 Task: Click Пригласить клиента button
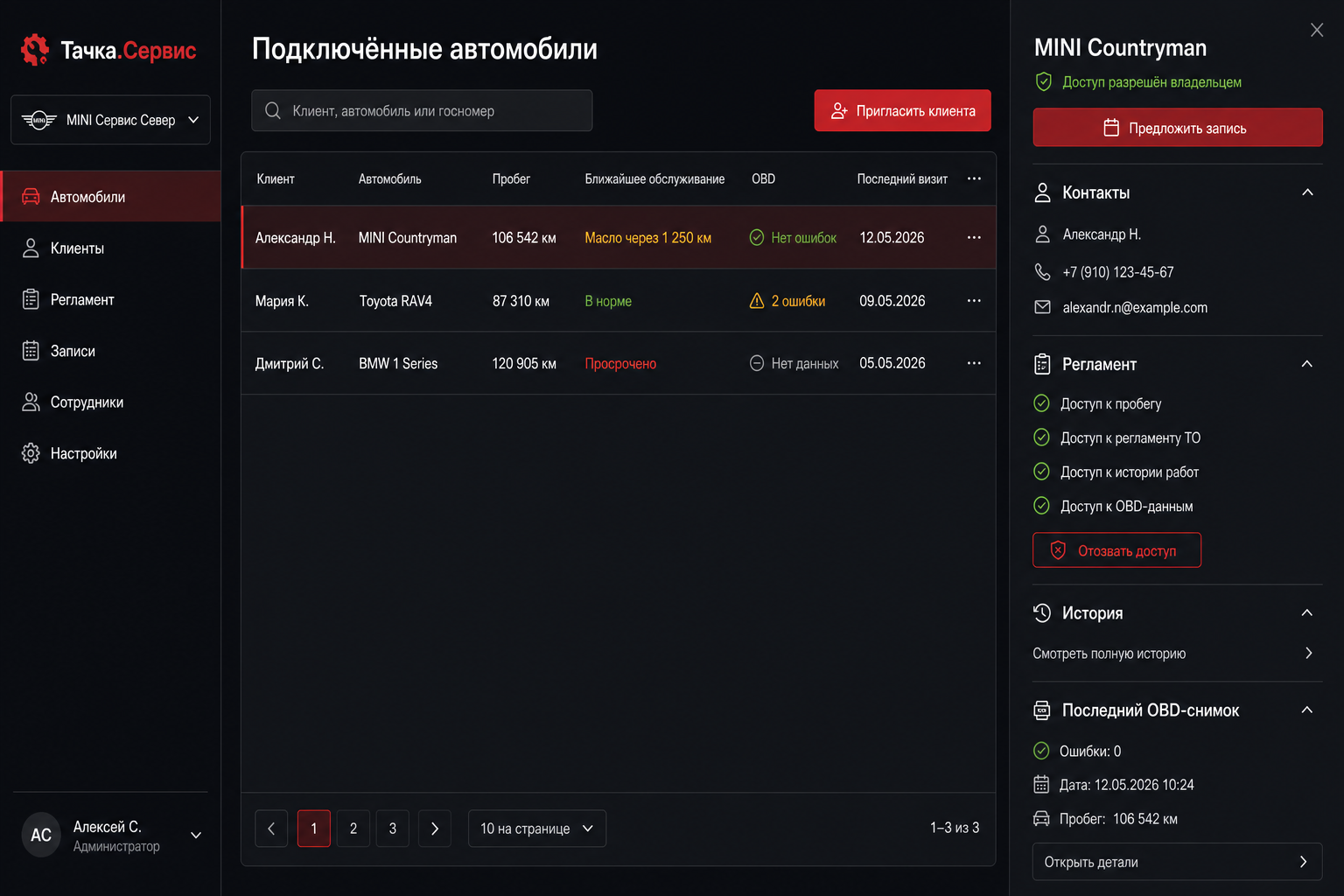pos(902,110)
